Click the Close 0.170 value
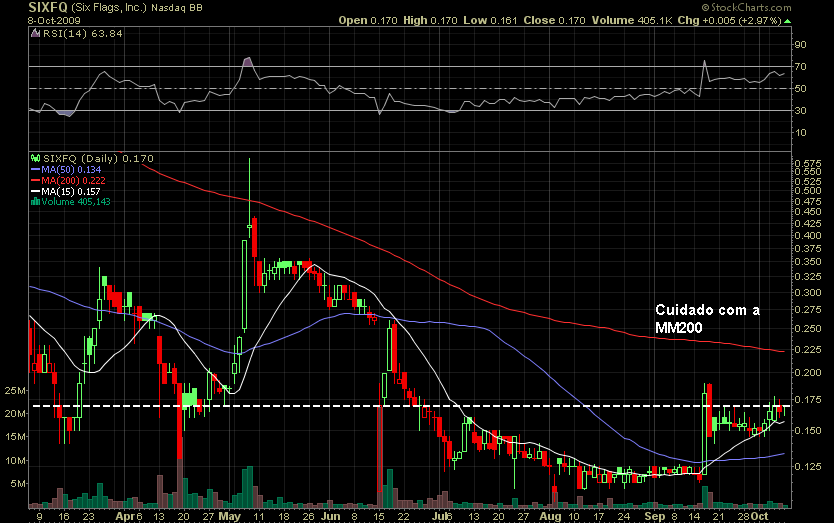The image size is (834, 523). (554, 20)
